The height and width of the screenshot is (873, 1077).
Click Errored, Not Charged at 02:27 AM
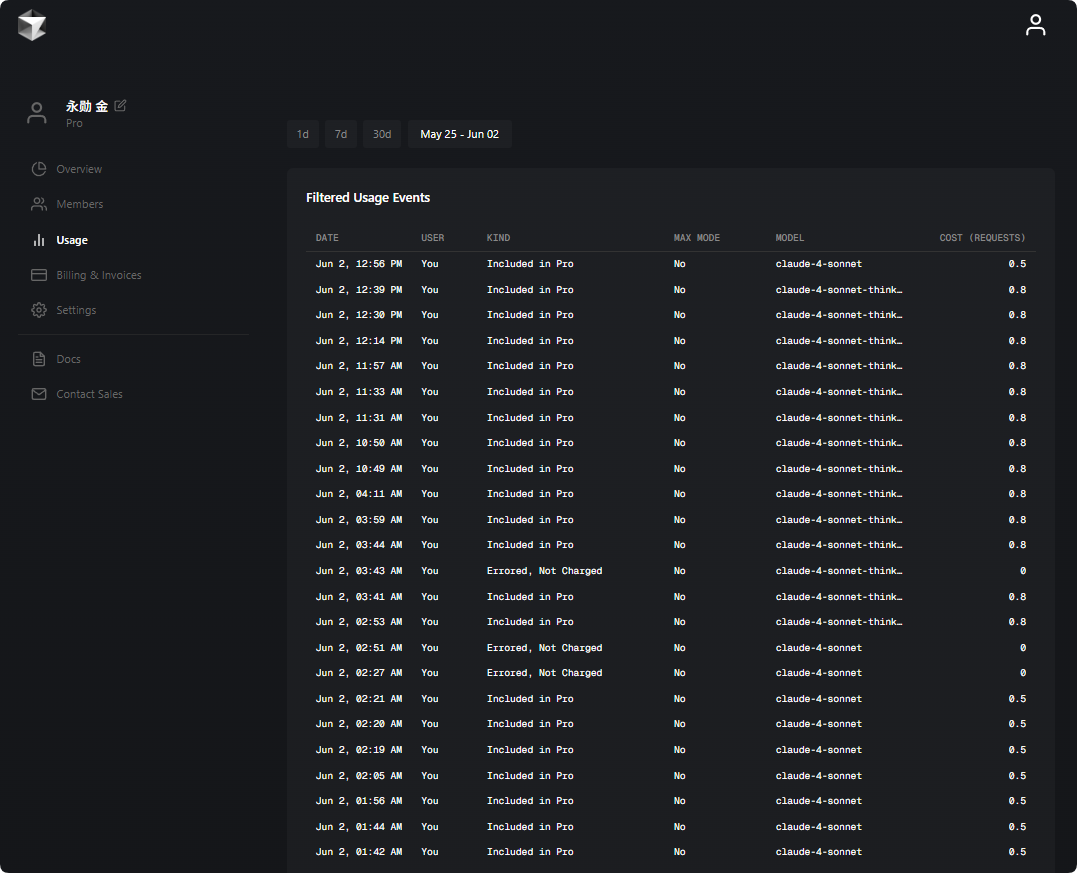pos(544,673)
